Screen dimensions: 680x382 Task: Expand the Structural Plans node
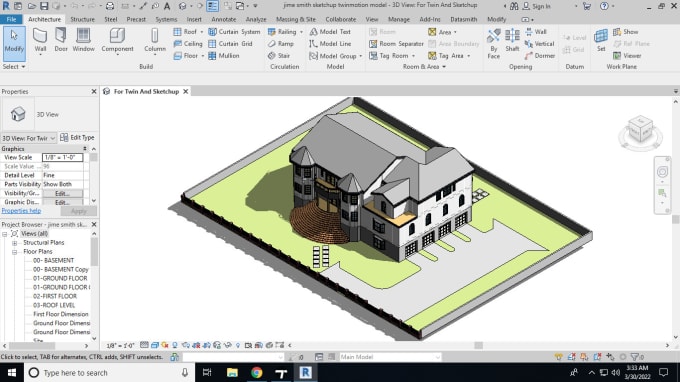(x=14, y=243)
